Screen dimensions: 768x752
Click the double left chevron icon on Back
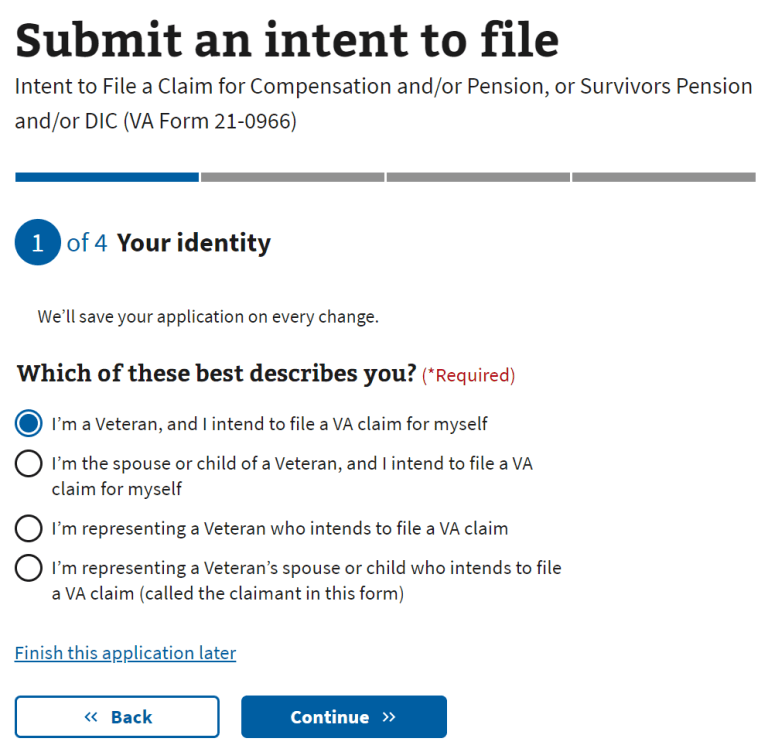tap(91, 717)
